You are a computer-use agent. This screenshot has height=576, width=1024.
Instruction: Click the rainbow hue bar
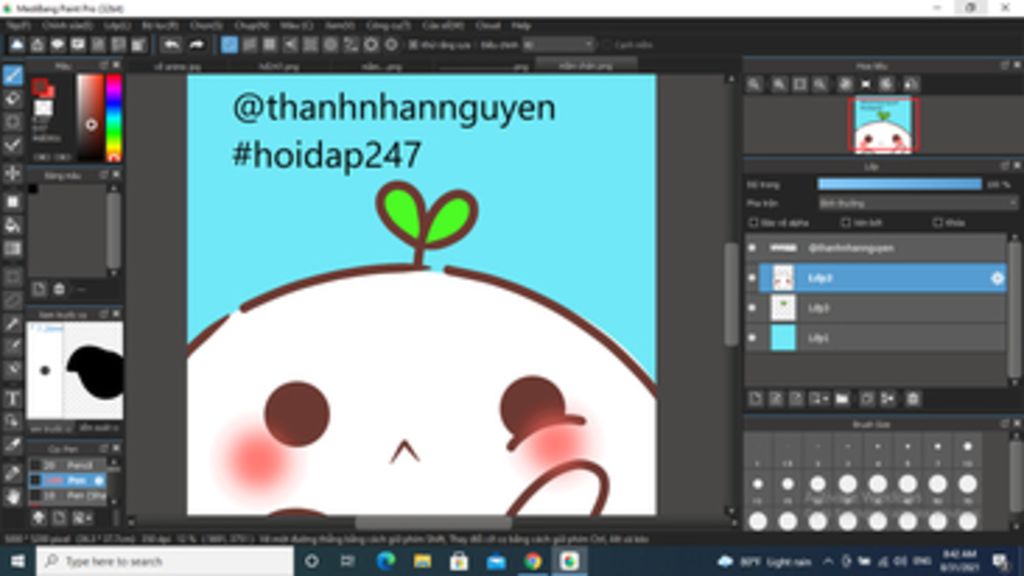coord(114,118)
